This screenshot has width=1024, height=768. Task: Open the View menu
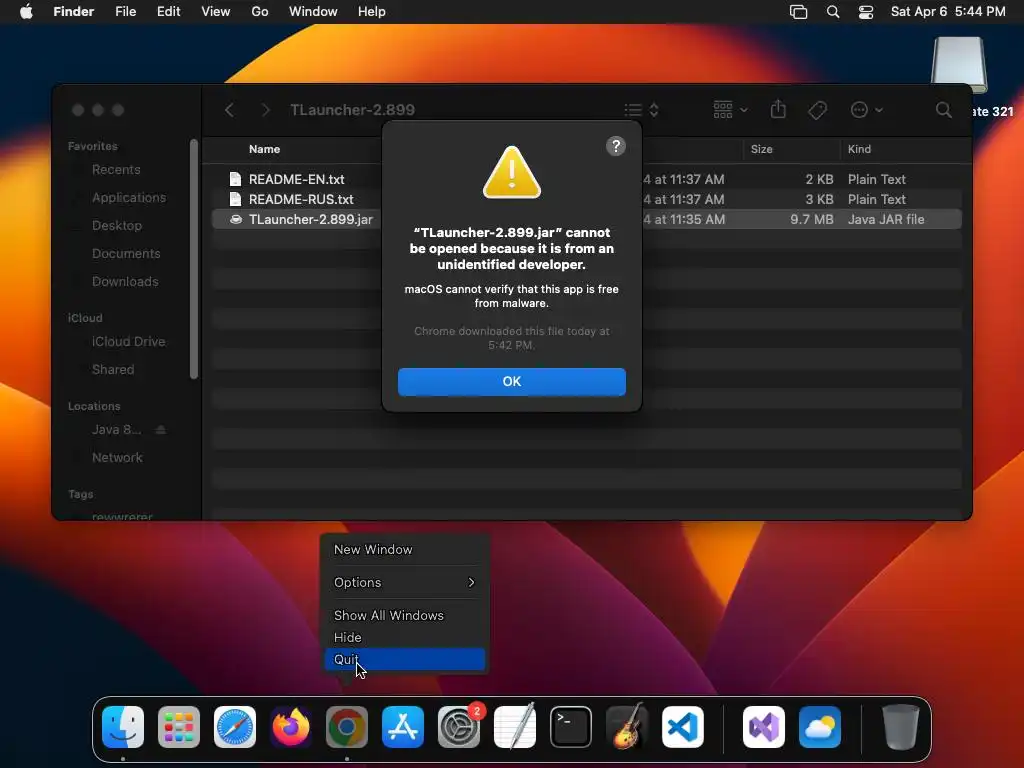tap(216, 12)
